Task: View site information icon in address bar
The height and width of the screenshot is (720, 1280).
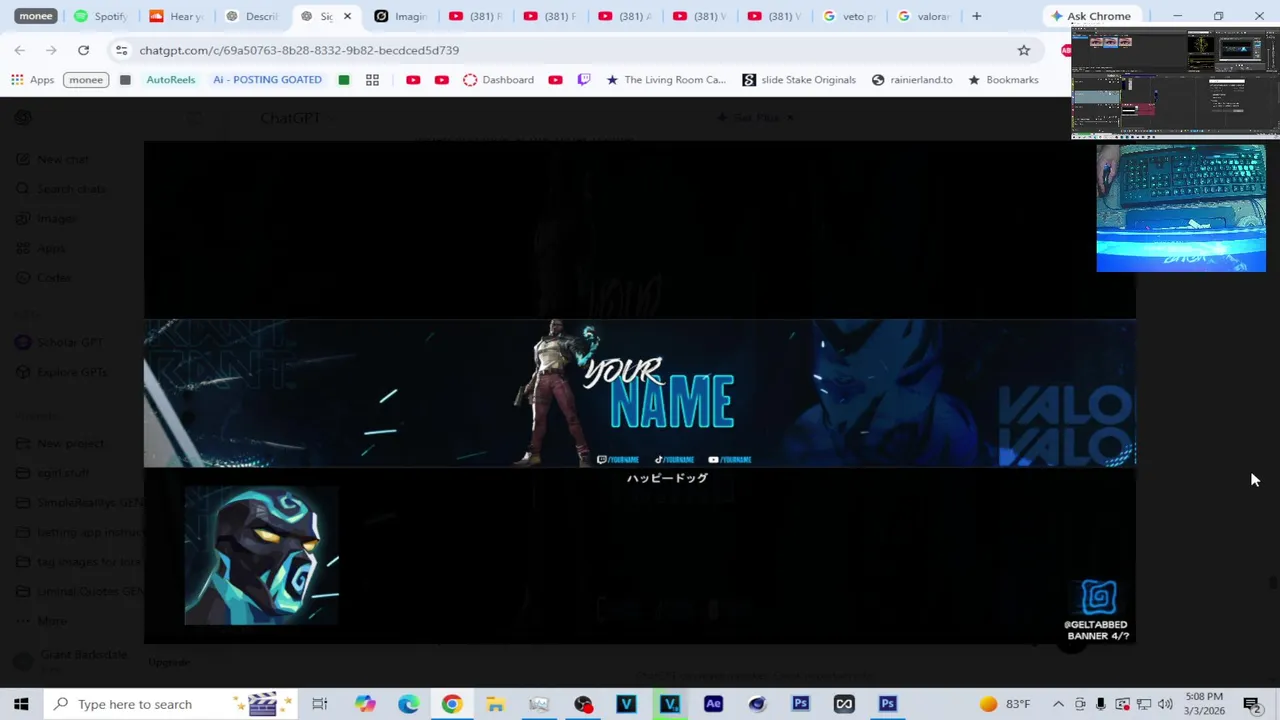Action: 121,50
